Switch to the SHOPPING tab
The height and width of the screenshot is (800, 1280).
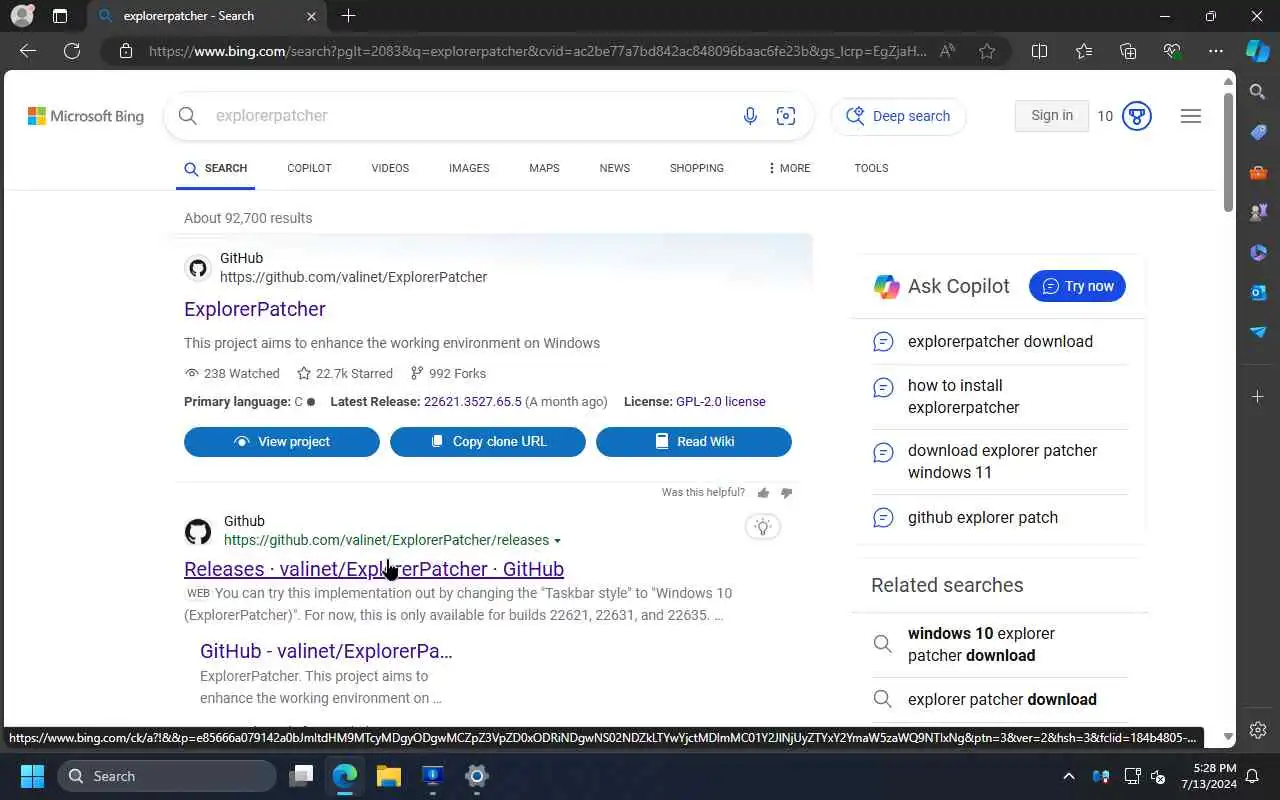697,168
